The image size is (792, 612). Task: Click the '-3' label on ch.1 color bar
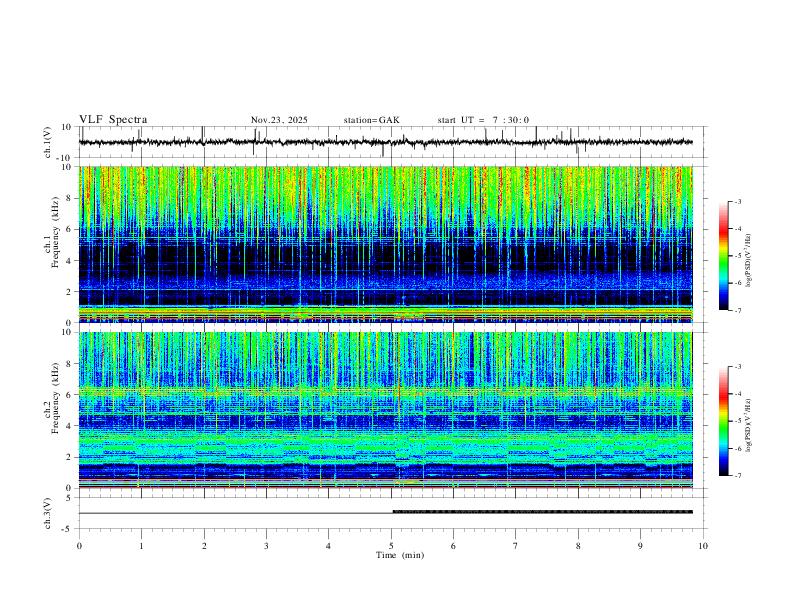click(x=737, y=201)
